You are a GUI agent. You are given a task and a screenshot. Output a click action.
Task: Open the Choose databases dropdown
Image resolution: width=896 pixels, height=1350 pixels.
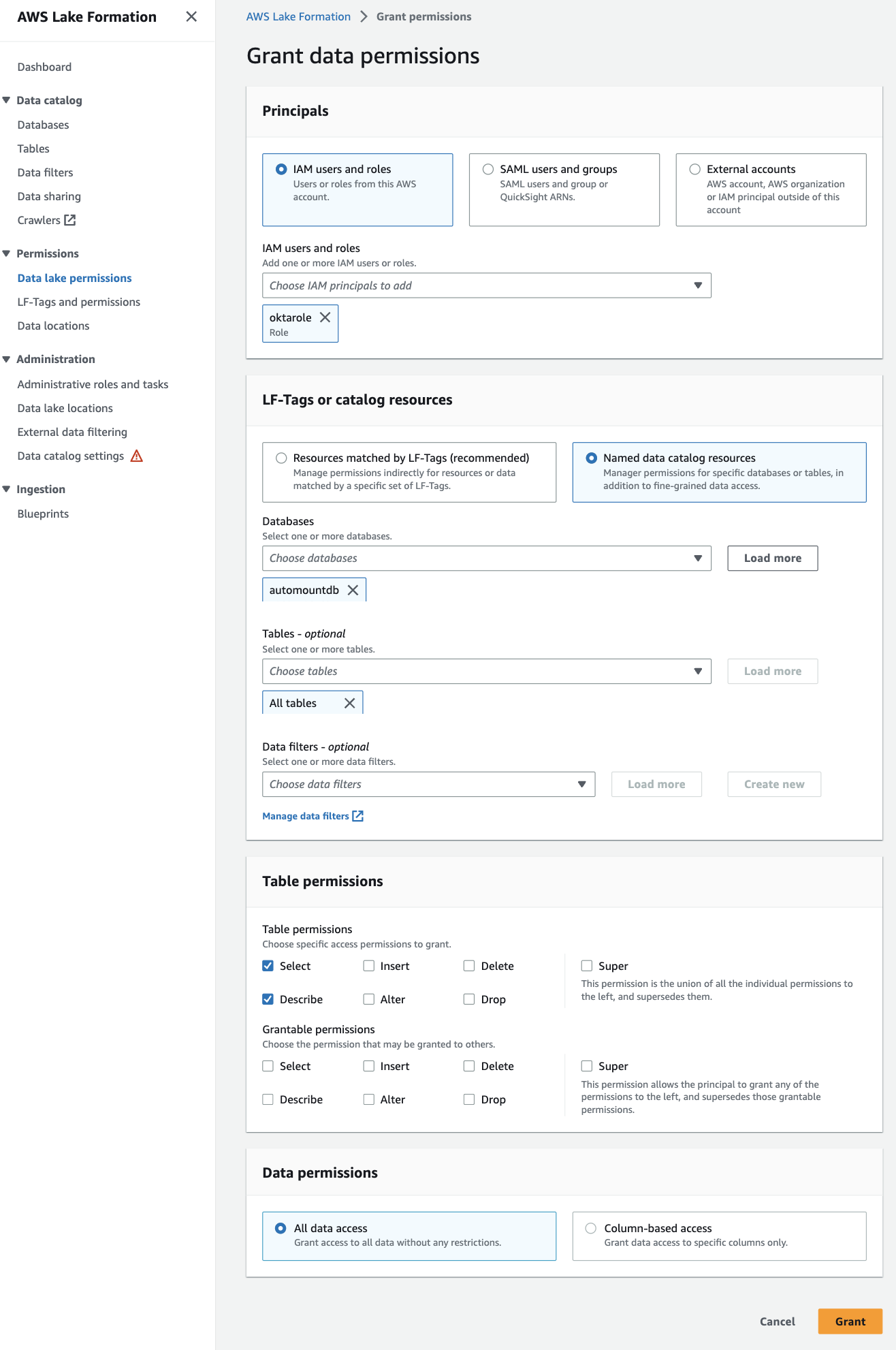click(x=486, y=558)
